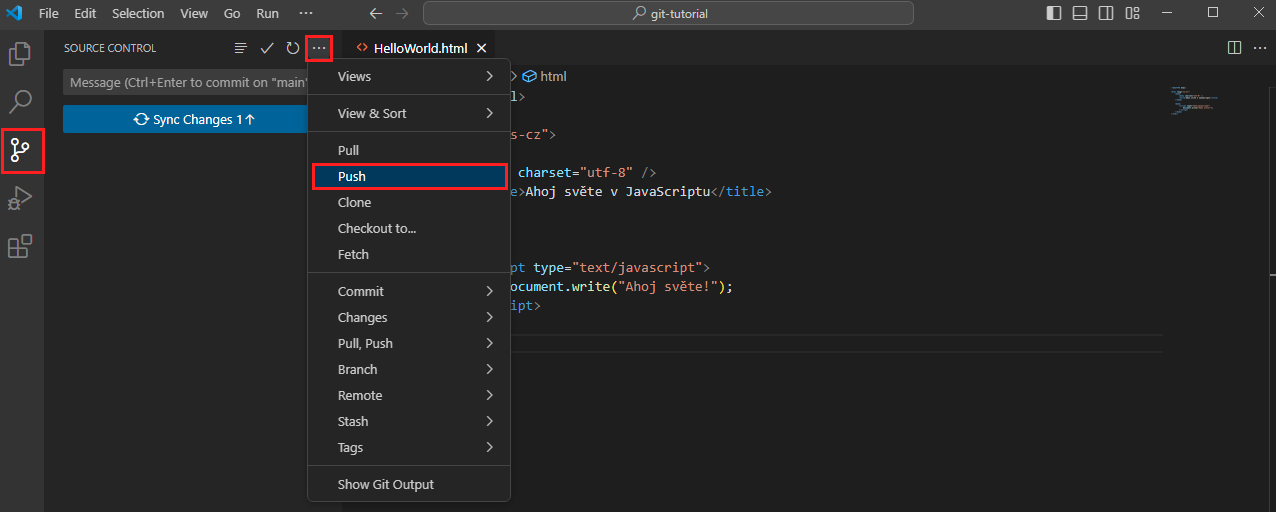Open the Source Control view icon
This screenshot has height=512, width=1276.
click(20, 151)
